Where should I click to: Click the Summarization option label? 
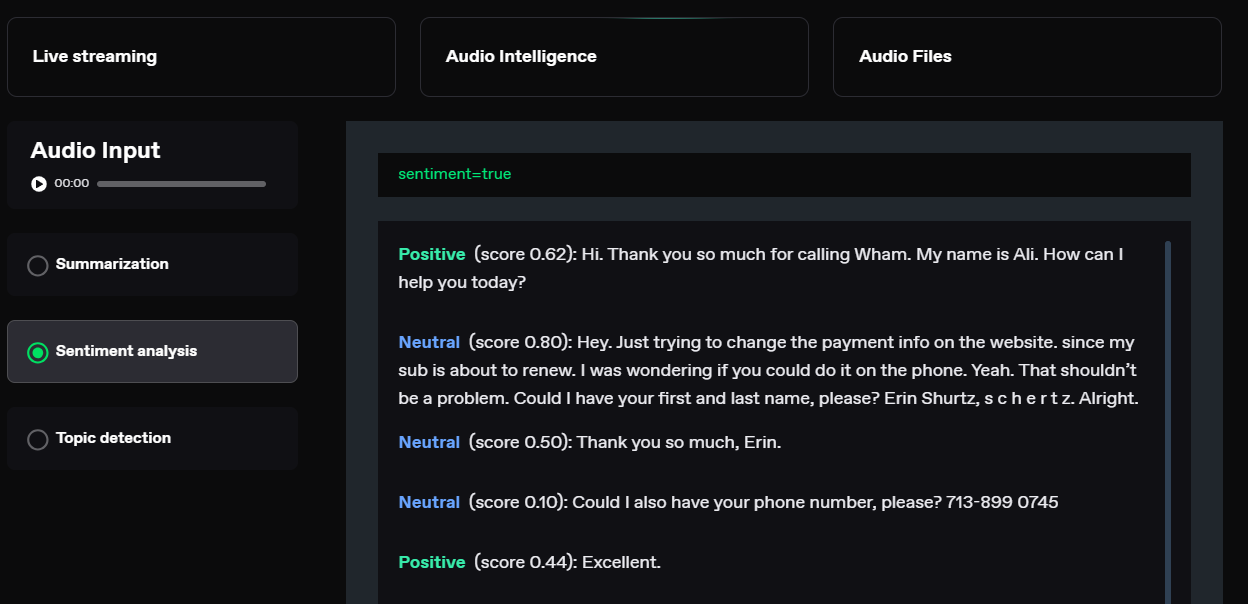(112, 264)
